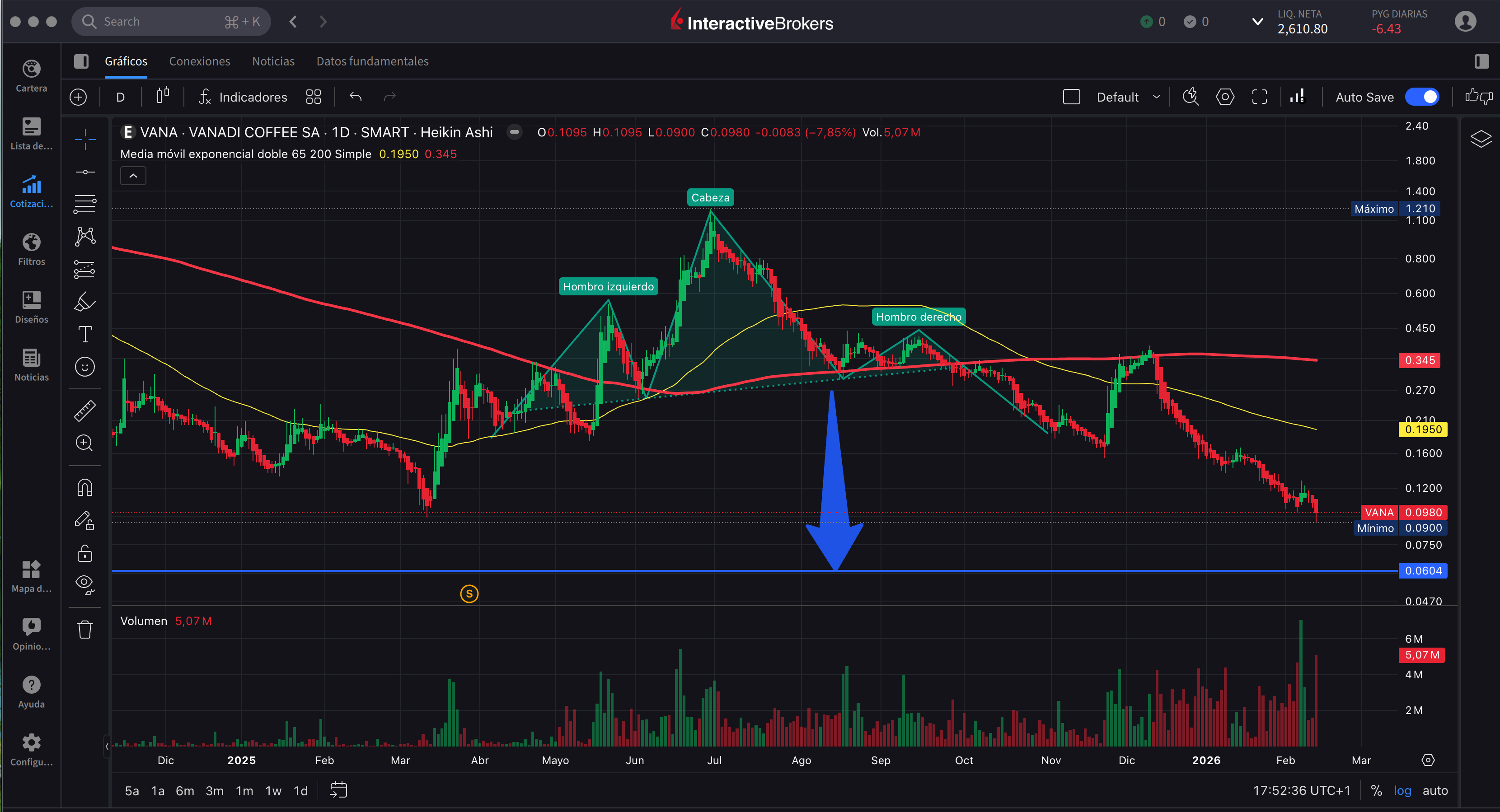Select the ruler measure tool

coord(85,411)
